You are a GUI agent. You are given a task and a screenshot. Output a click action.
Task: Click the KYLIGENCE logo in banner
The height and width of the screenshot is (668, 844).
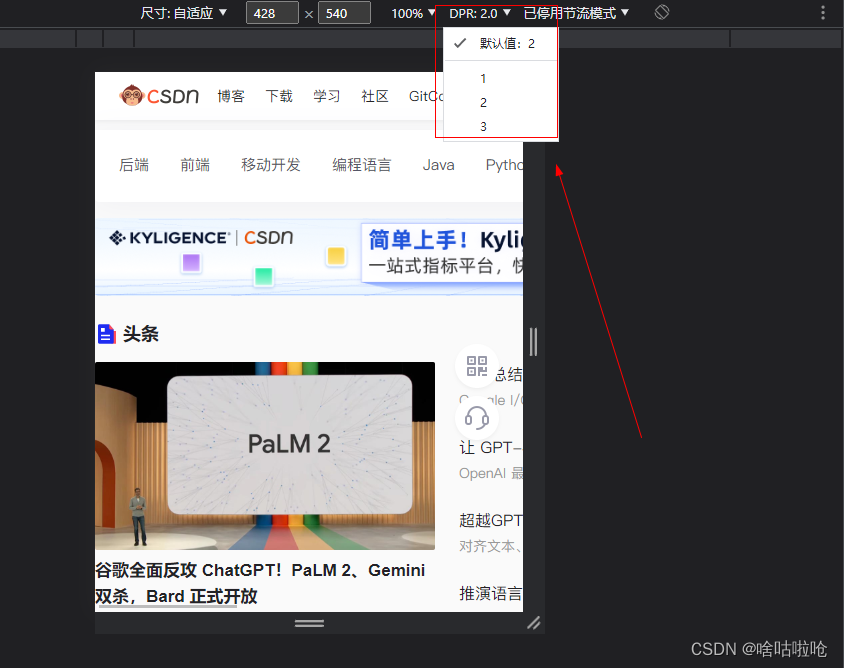pyautogui.click(x=170, y=238)
